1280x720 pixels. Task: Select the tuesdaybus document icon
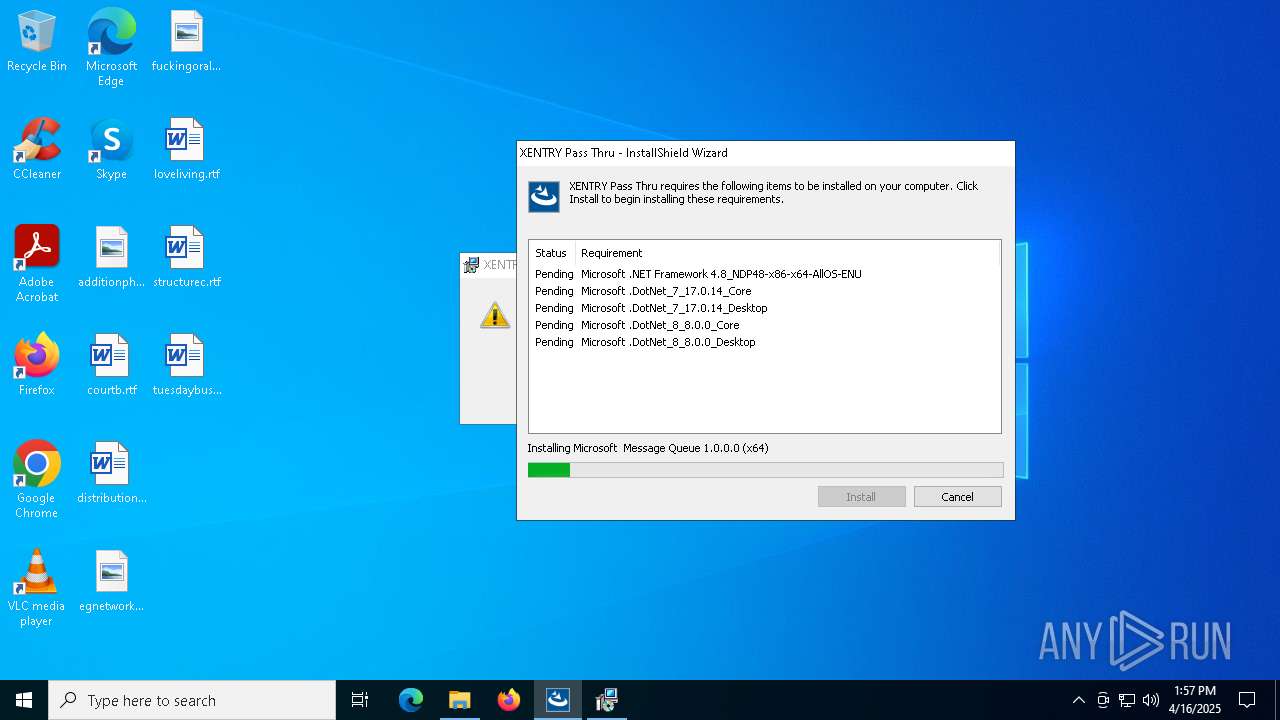point(186,365)
